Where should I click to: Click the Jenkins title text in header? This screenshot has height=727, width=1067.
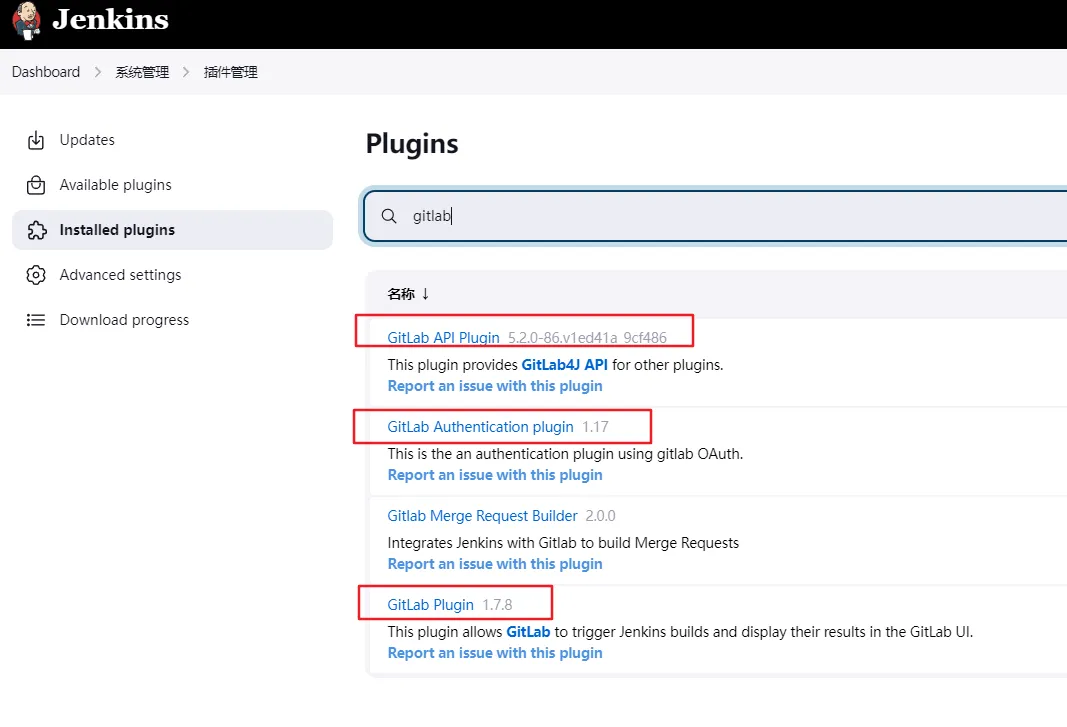tap(110, 20)
